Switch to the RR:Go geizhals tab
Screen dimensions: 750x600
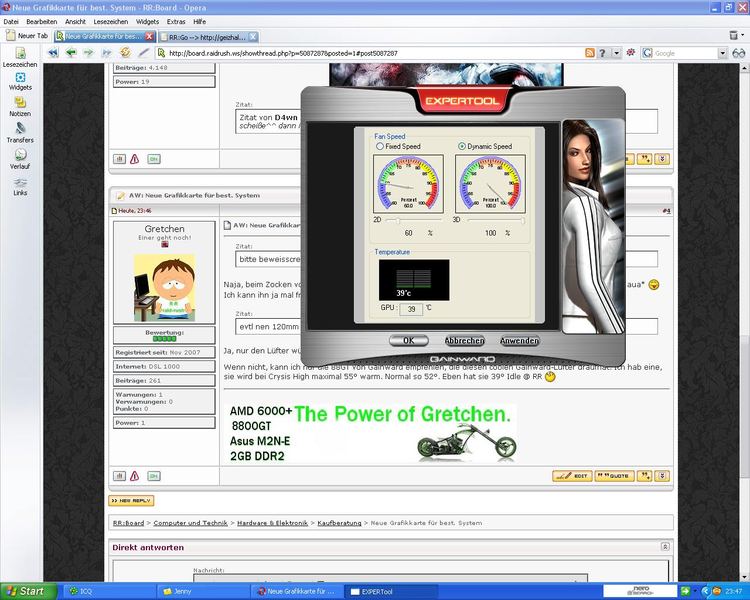click(x=208, y=36)
